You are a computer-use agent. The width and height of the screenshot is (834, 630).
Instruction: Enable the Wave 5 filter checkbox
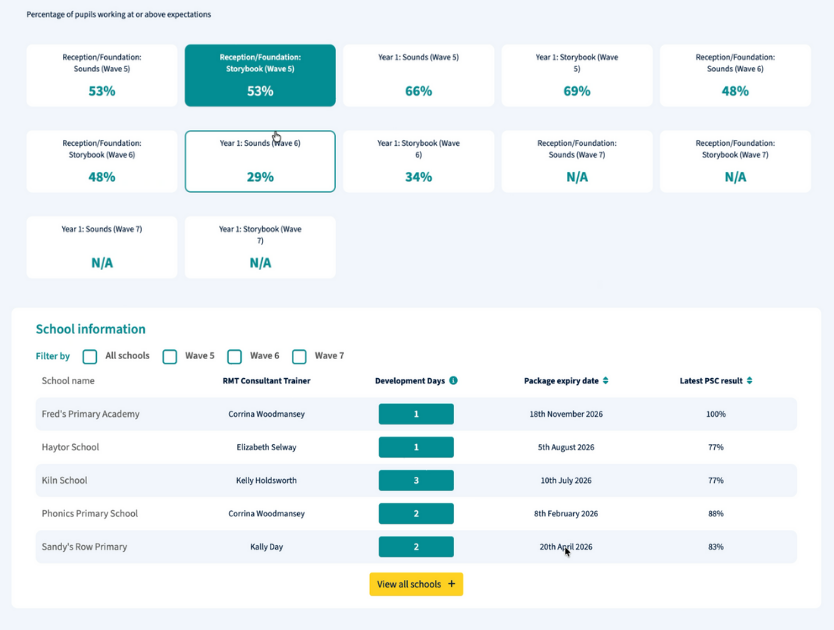tap(170, 357)
